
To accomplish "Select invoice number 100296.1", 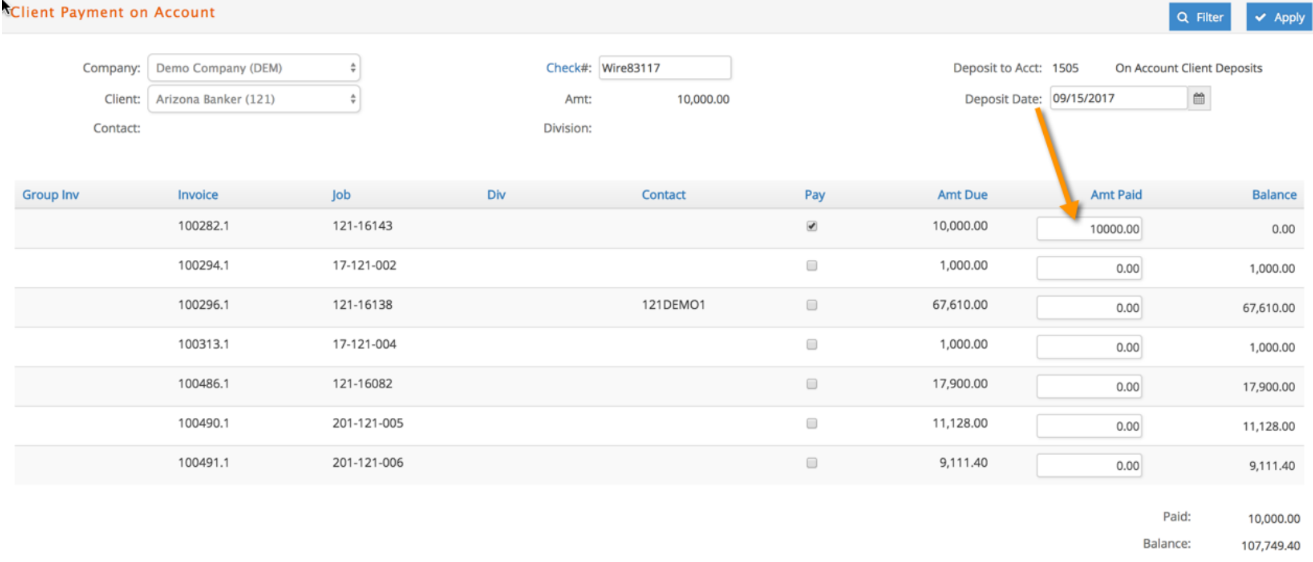I will click(x=204, y=305).
